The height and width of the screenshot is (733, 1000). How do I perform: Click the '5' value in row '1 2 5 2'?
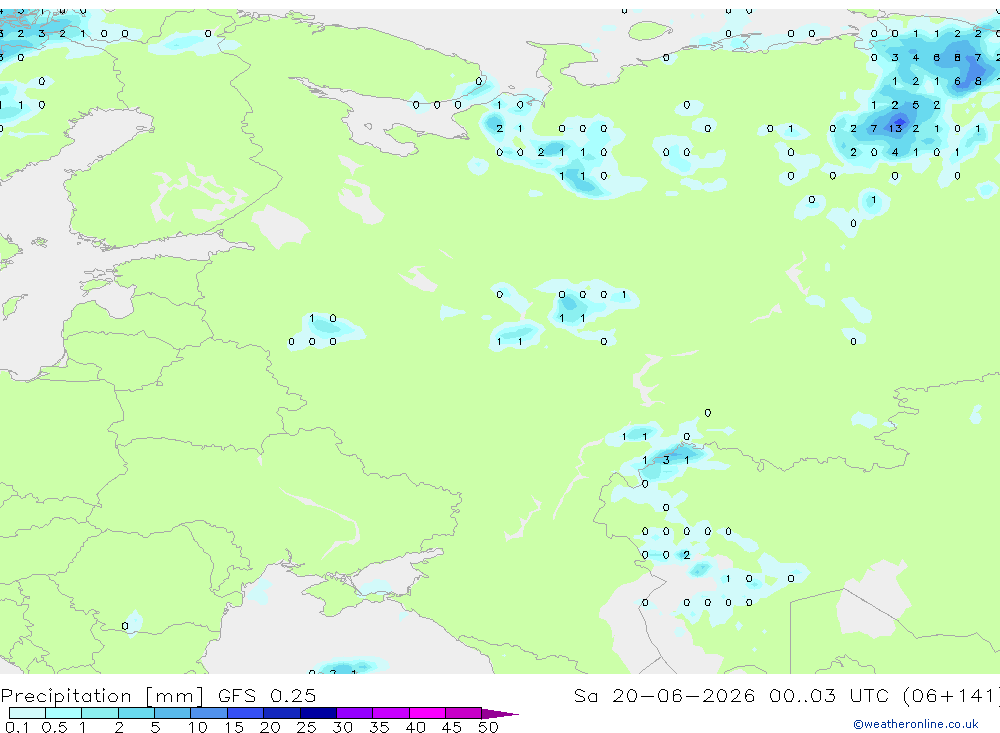(x=915, y=105)
